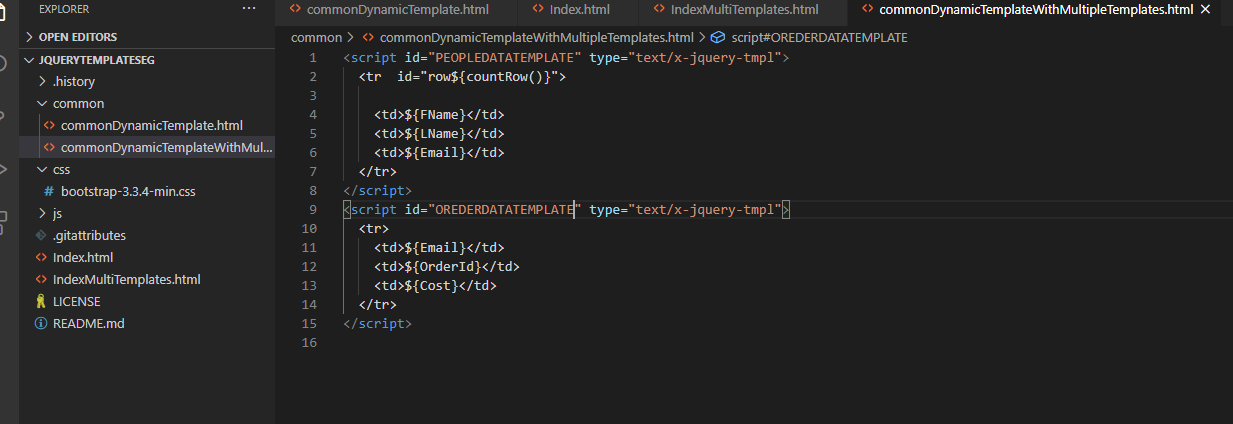This screenshot has width=1233, height=424.
Task: Open Explorer more actions ellipsis menu
Action: pos(249,9)
